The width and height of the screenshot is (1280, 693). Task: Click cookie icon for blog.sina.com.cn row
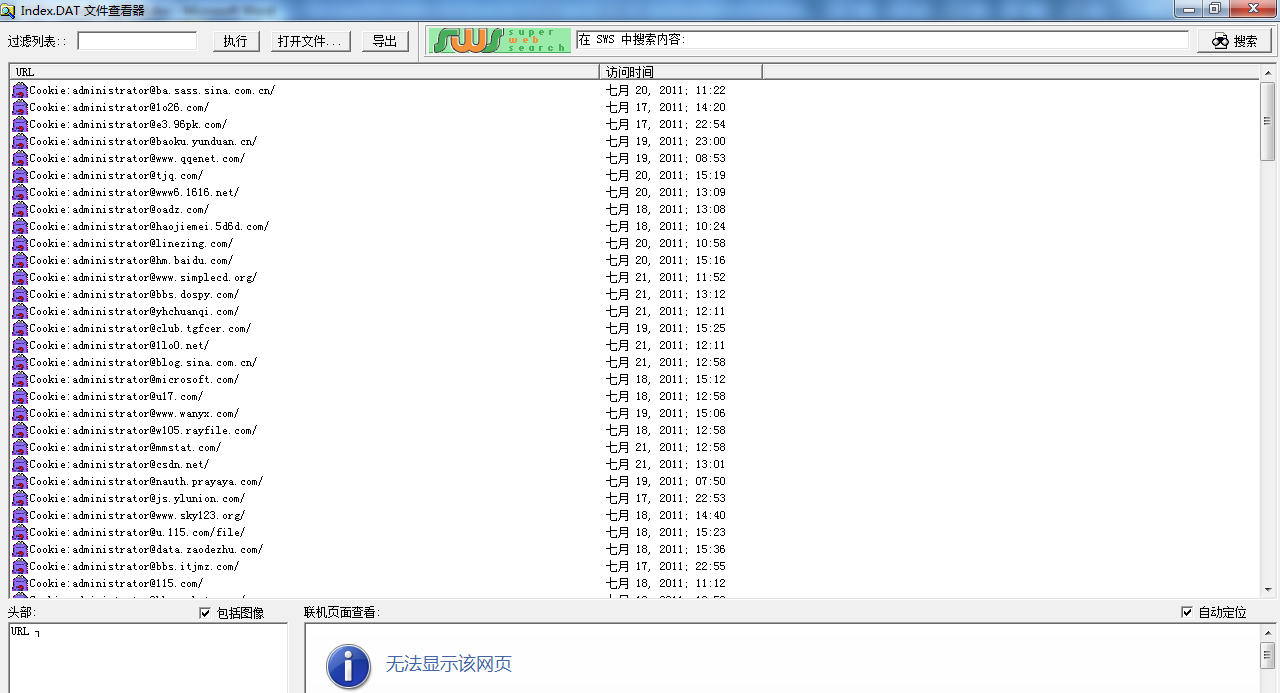[20, 362]
